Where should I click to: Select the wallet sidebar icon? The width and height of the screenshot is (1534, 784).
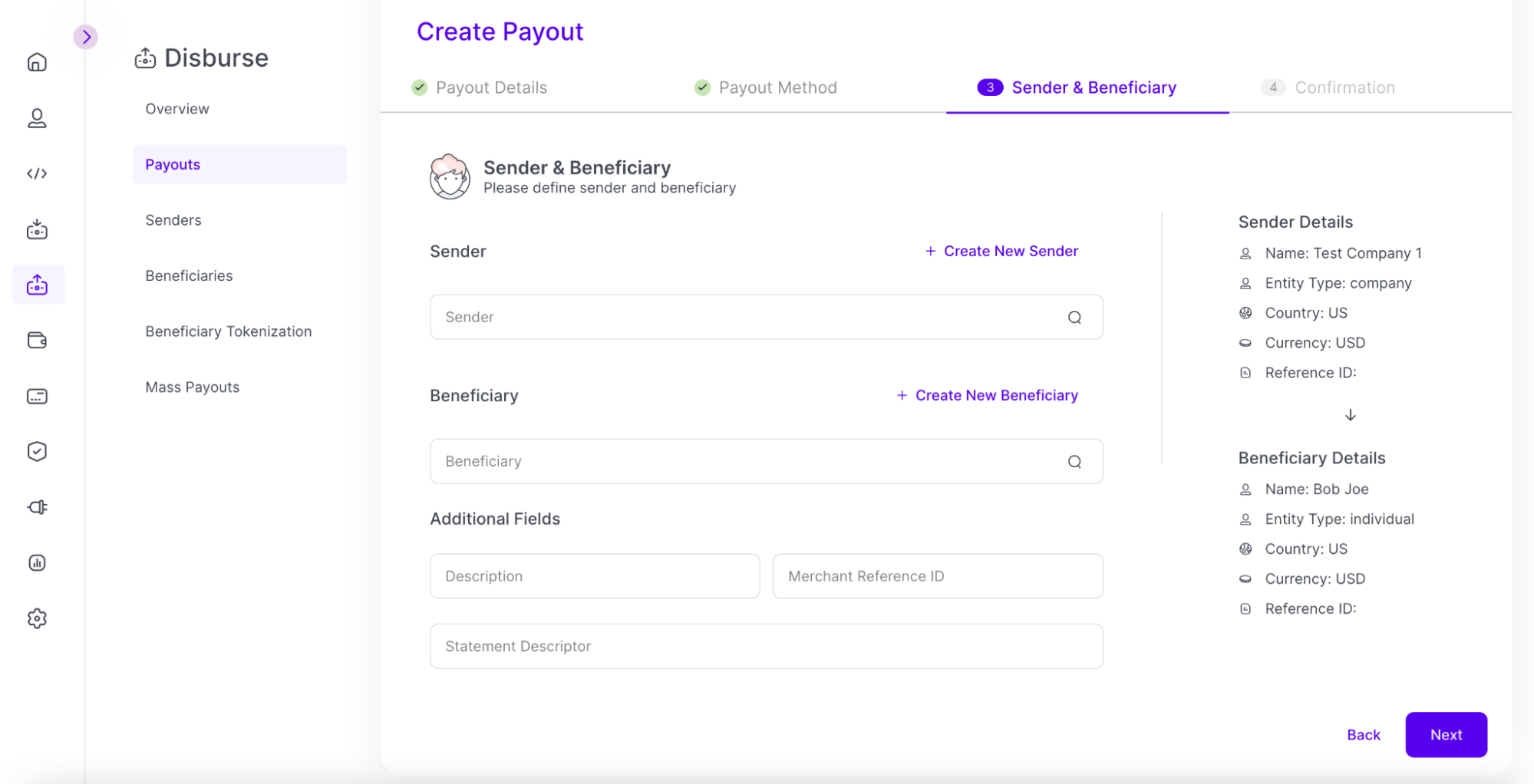point(37,341)
